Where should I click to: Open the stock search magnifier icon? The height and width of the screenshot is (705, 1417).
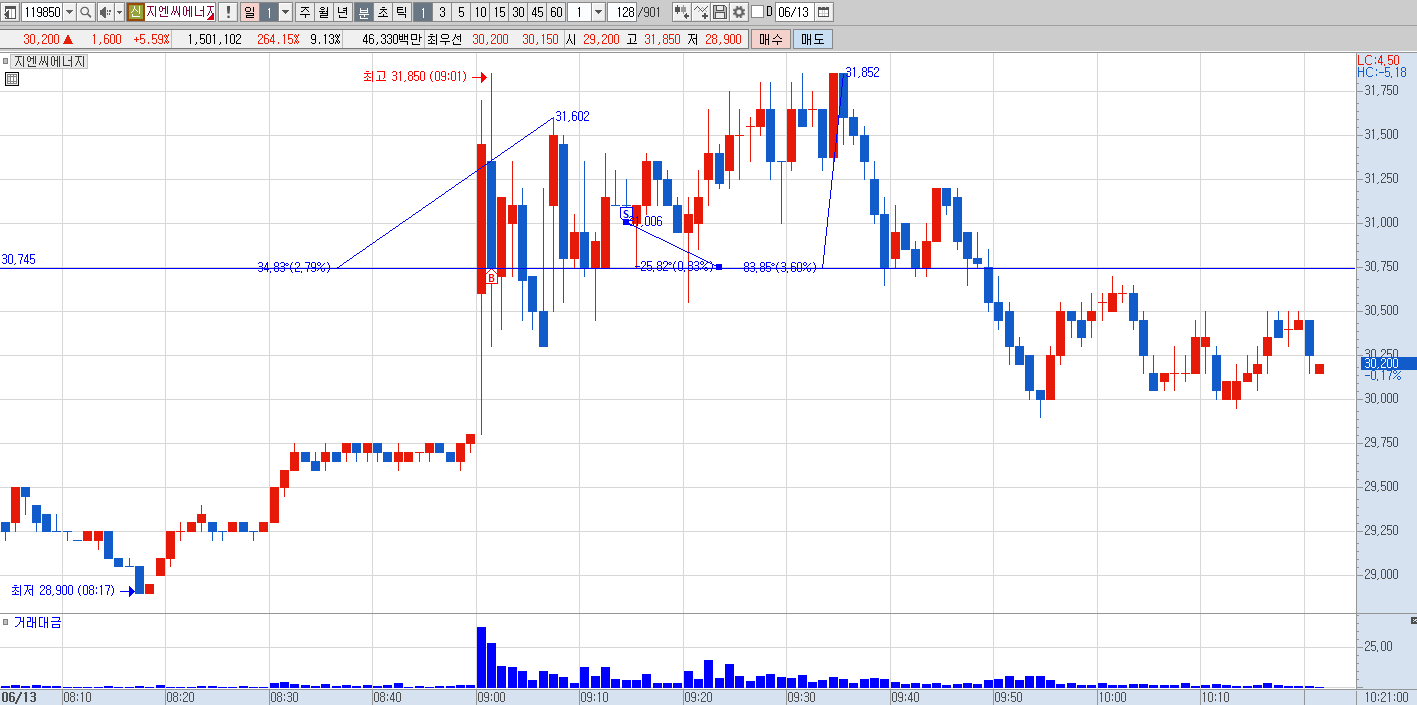coord(86,12)
